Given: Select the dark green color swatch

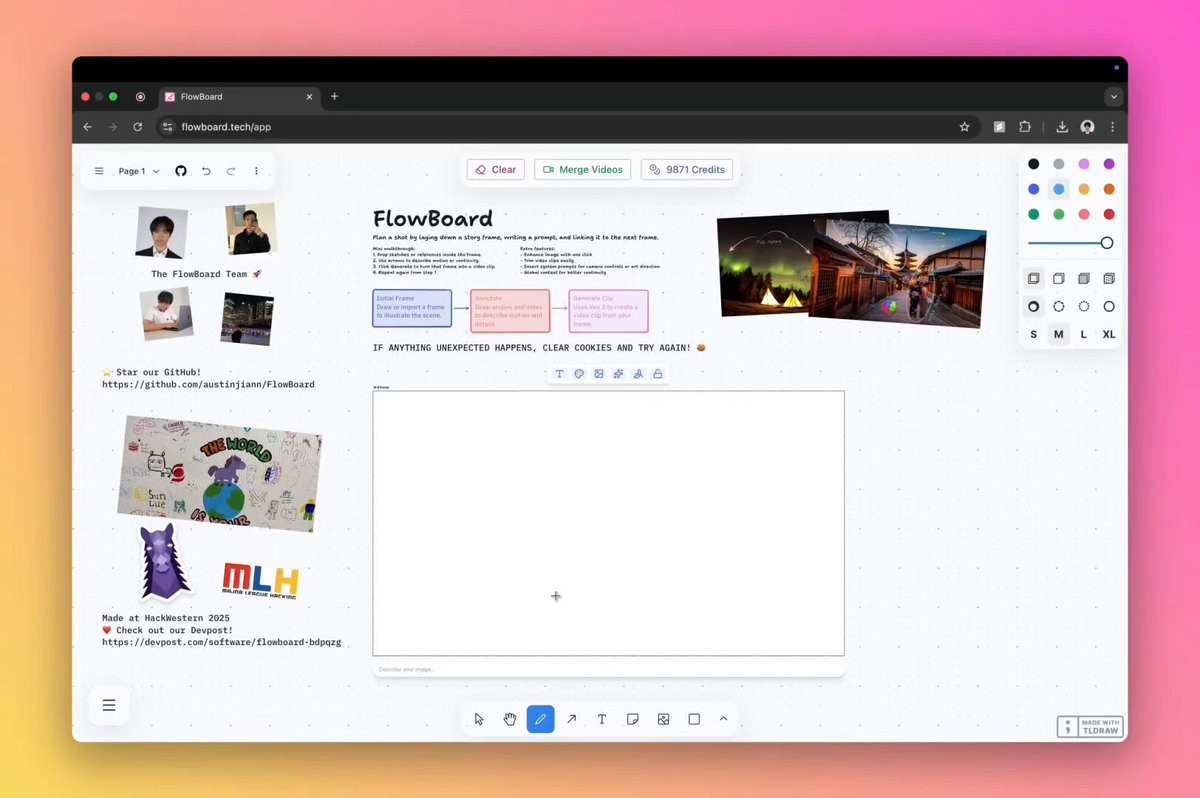Looking at the screenshot, I should [x=1033, y=214].
